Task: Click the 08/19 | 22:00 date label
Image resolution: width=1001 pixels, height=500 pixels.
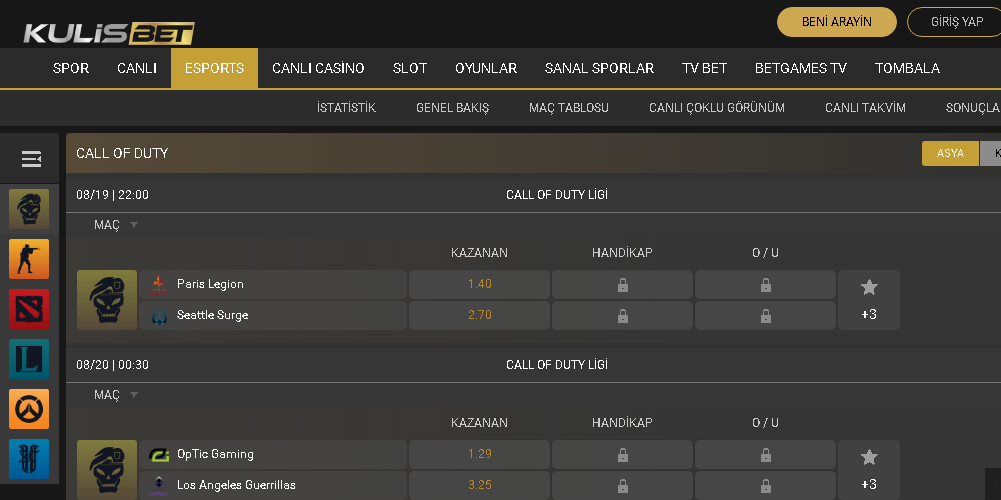Action: (112, 195)
